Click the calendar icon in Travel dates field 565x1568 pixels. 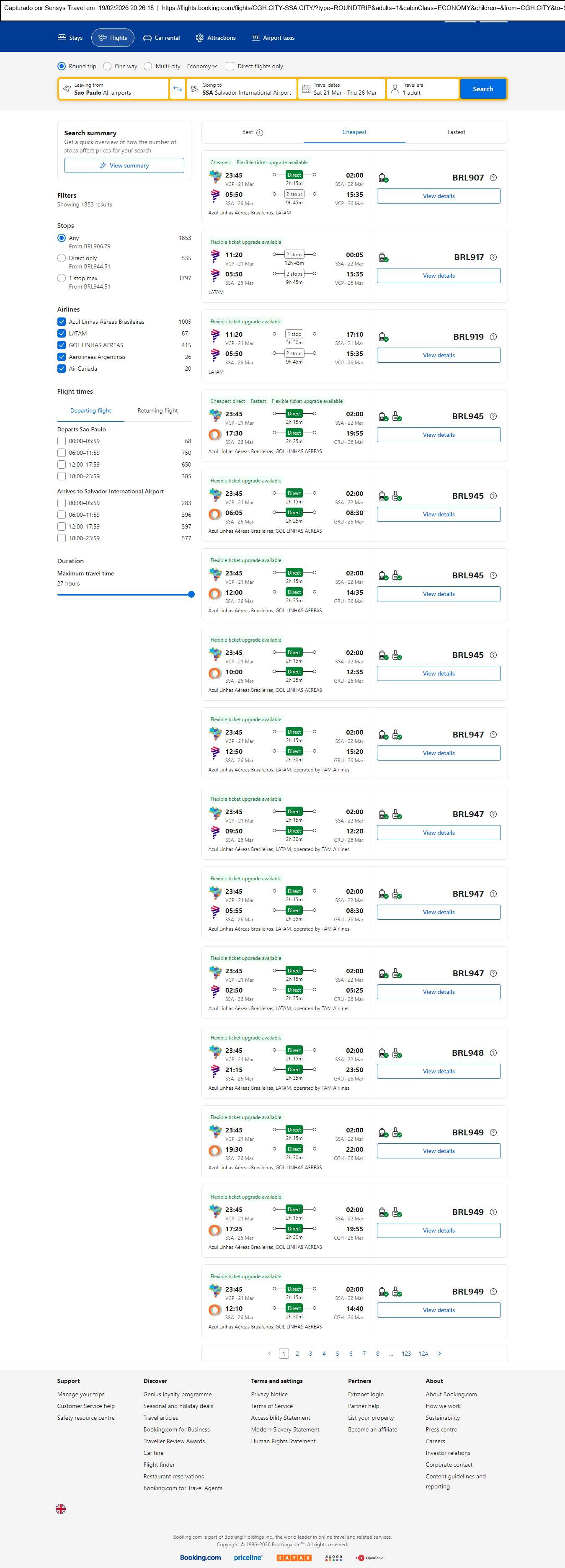(306, 89)
